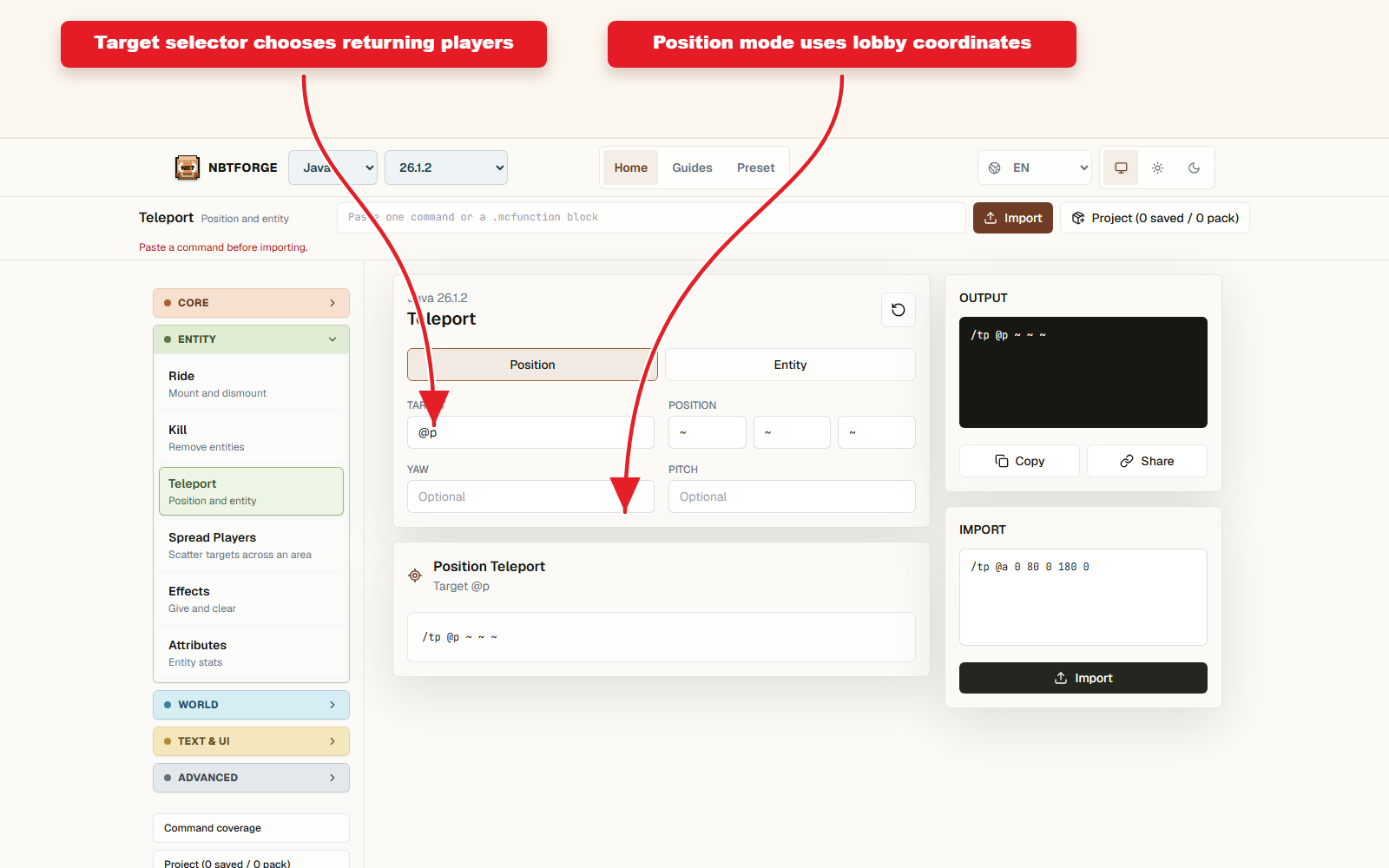Click the output code block /tp @p ~ ~ ~
Viewport: 1389px width, 868px height.
point(1083,372)
